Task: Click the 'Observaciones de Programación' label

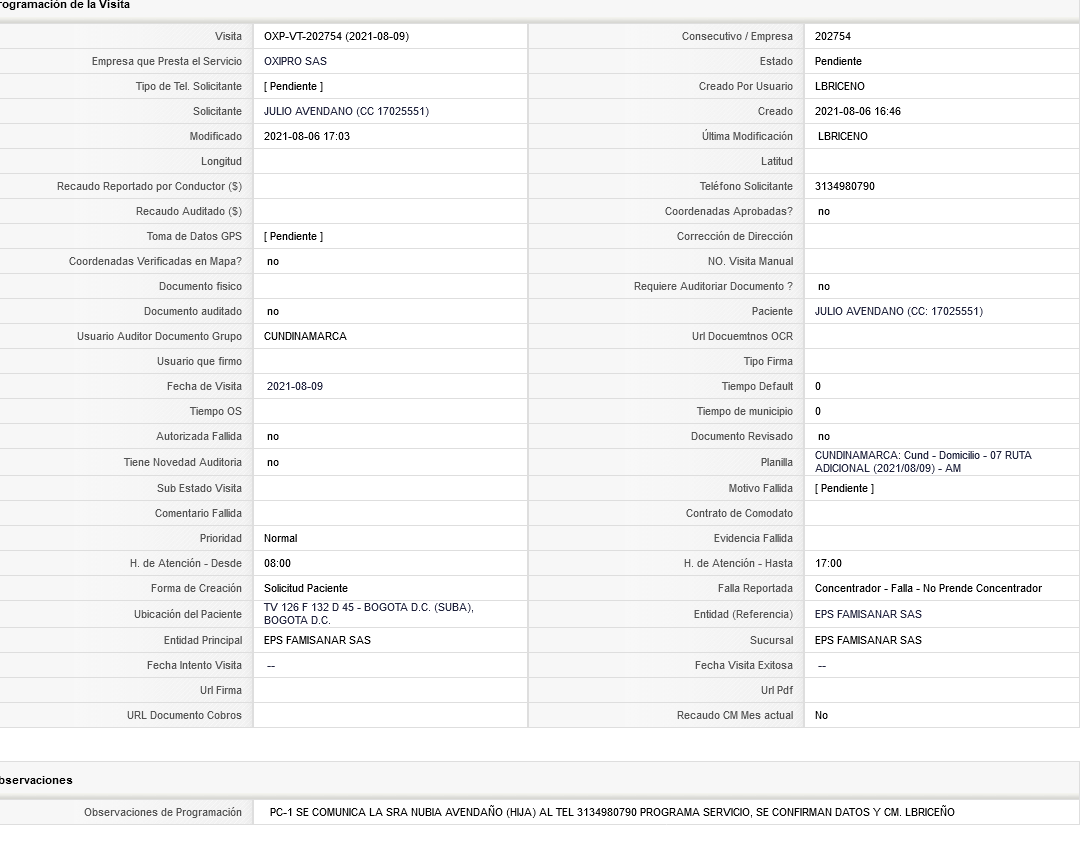Action: (x=163, y=812)
